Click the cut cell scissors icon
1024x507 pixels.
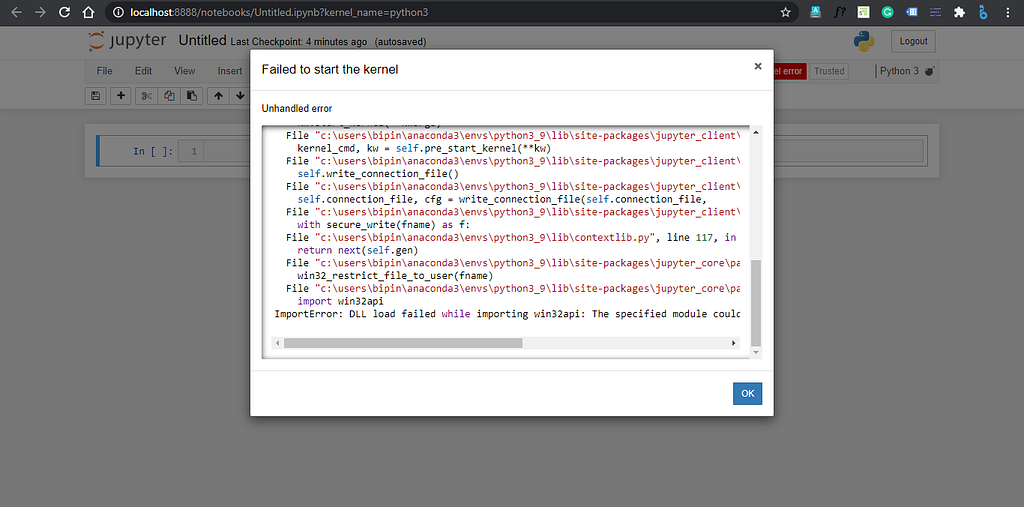(146, 96)
